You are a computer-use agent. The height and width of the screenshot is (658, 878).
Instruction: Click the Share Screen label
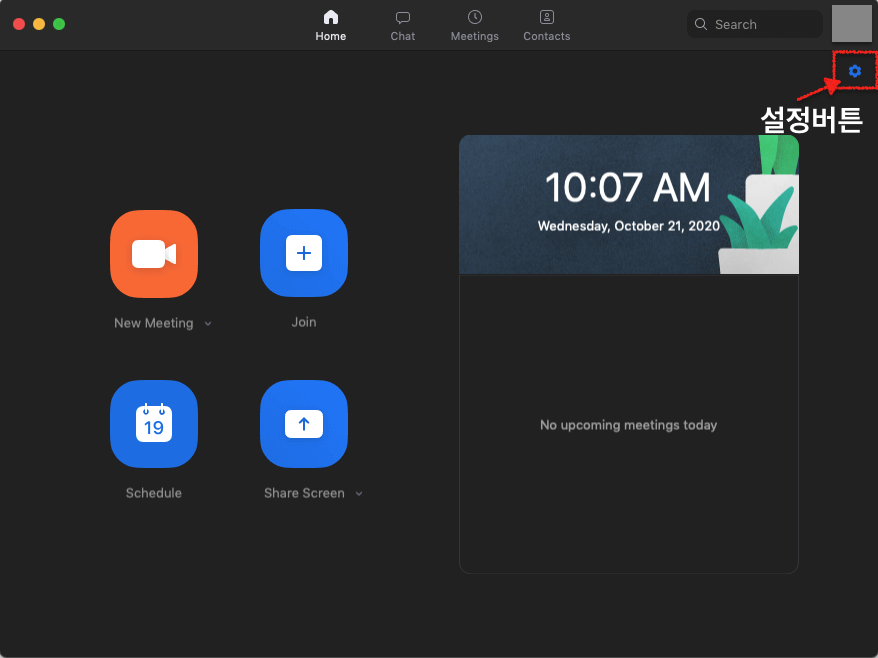[305, 493]
